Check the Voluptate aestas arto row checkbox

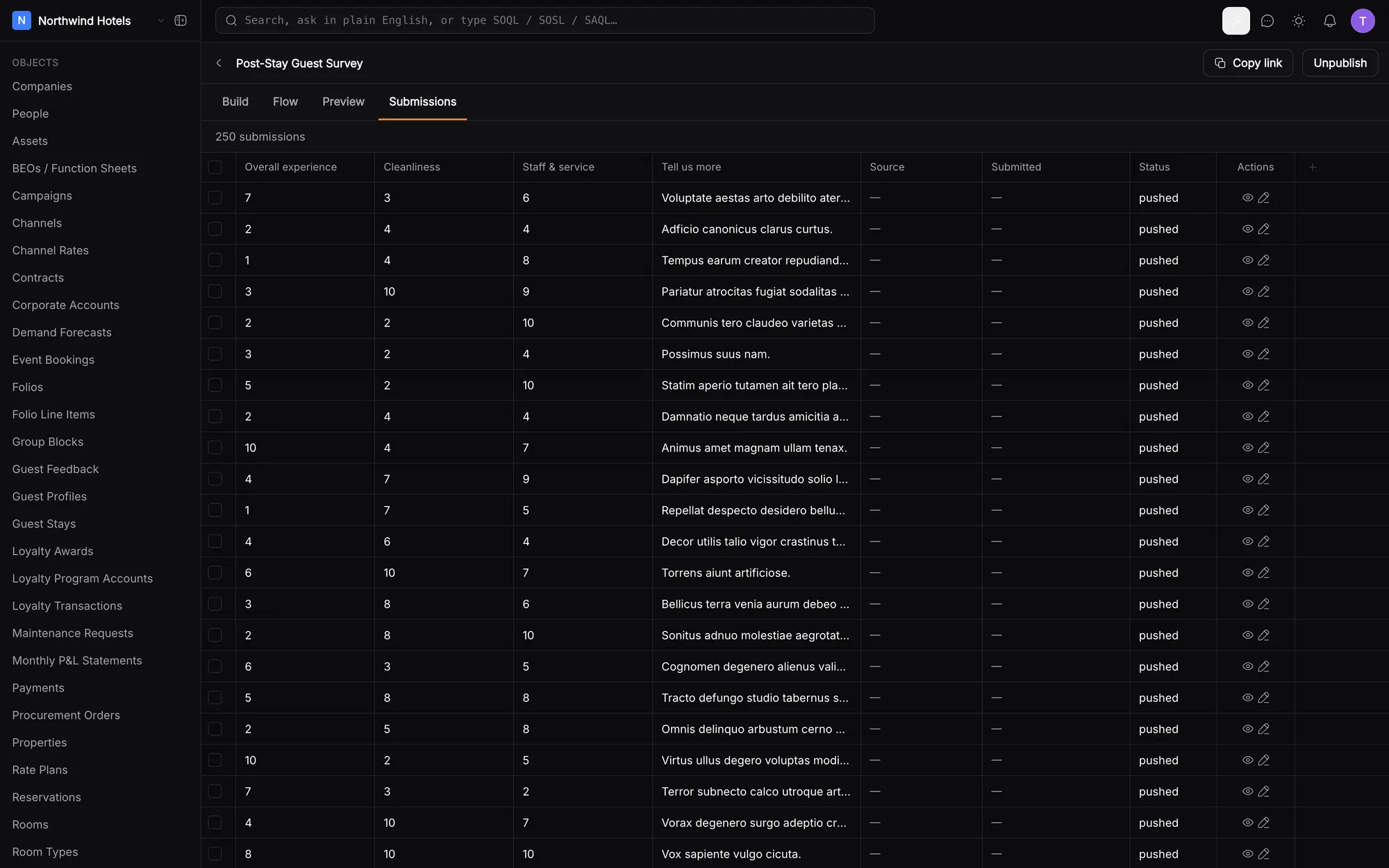coord(215,198)
